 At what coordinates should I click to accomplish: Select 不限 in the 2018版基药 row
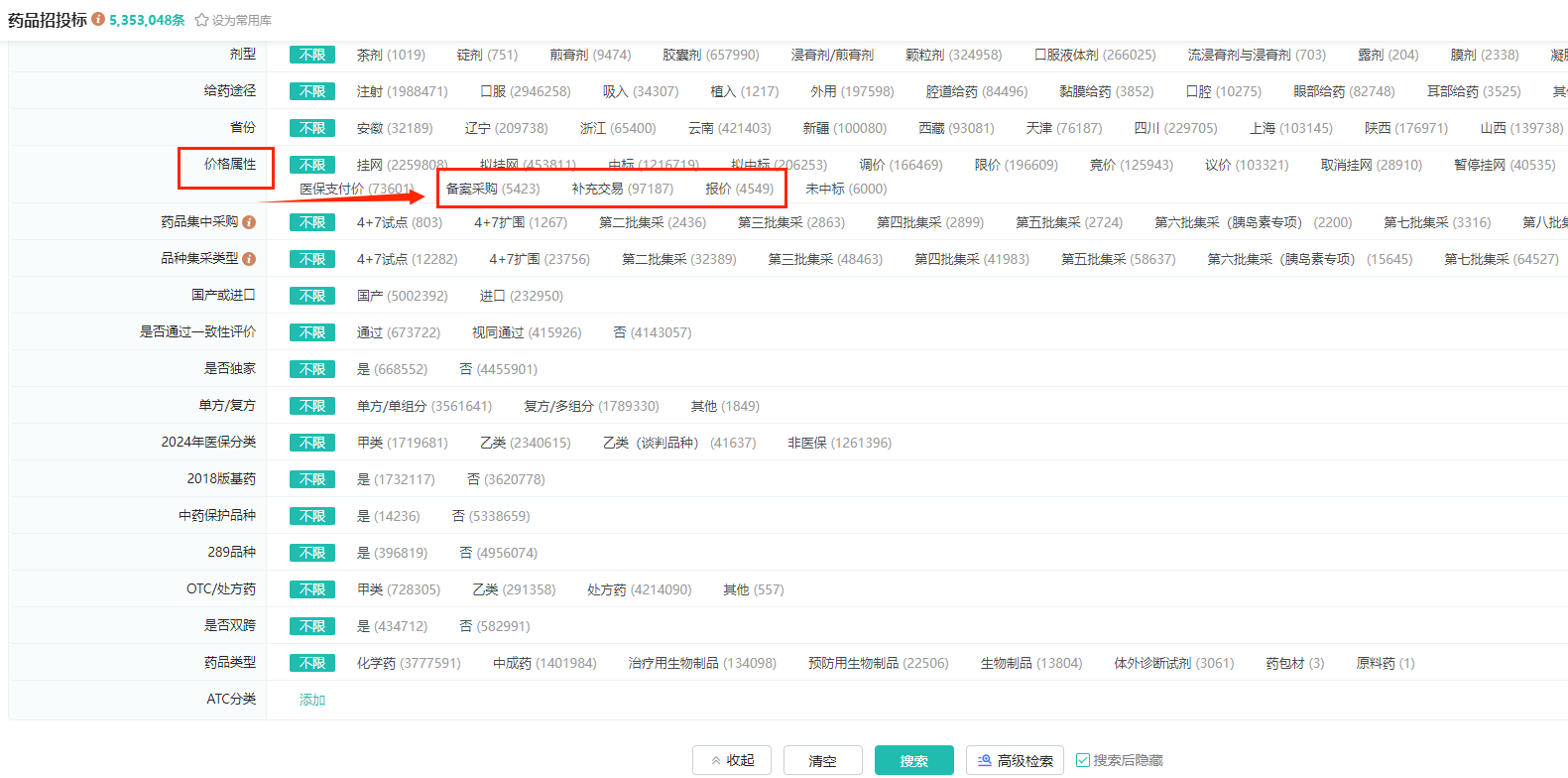point(312,479)
